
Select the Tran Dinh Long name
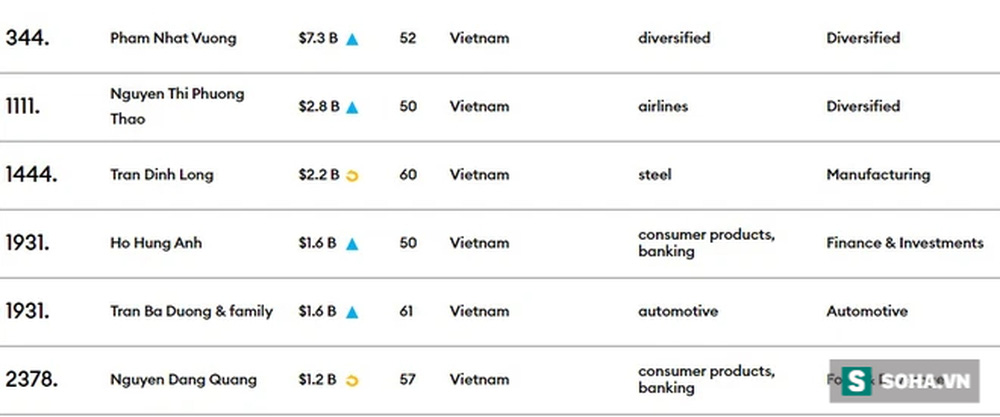161,175
